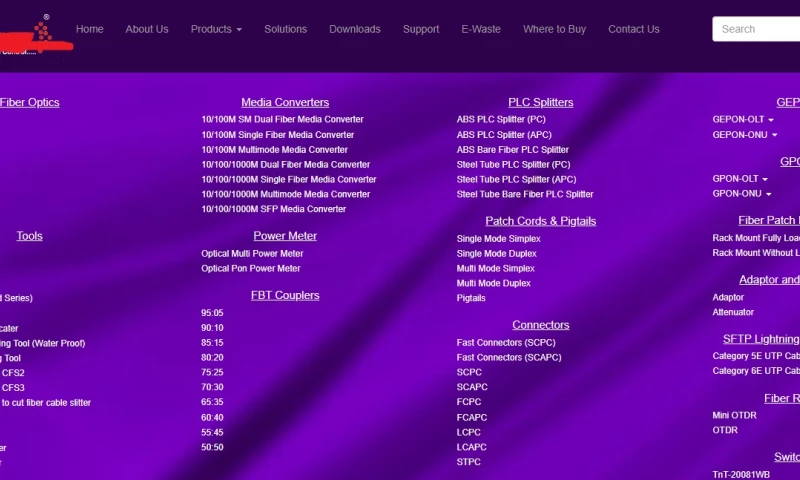Select the 50:50 FBT coupler

(x=212, y=447)
